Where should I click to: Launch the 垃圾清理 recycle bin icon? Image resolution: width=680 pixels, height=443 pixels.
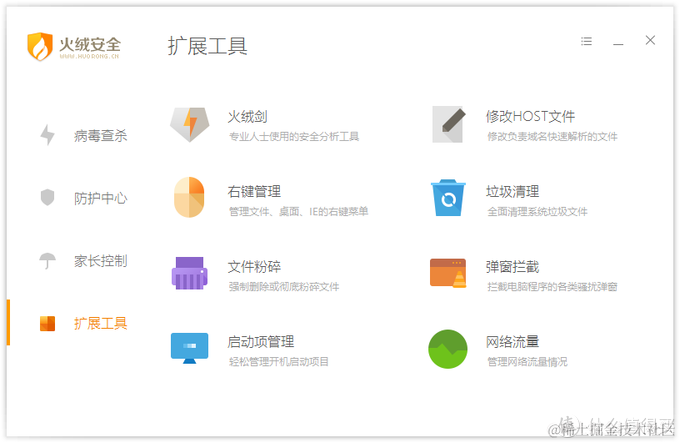tap(448, 198)
